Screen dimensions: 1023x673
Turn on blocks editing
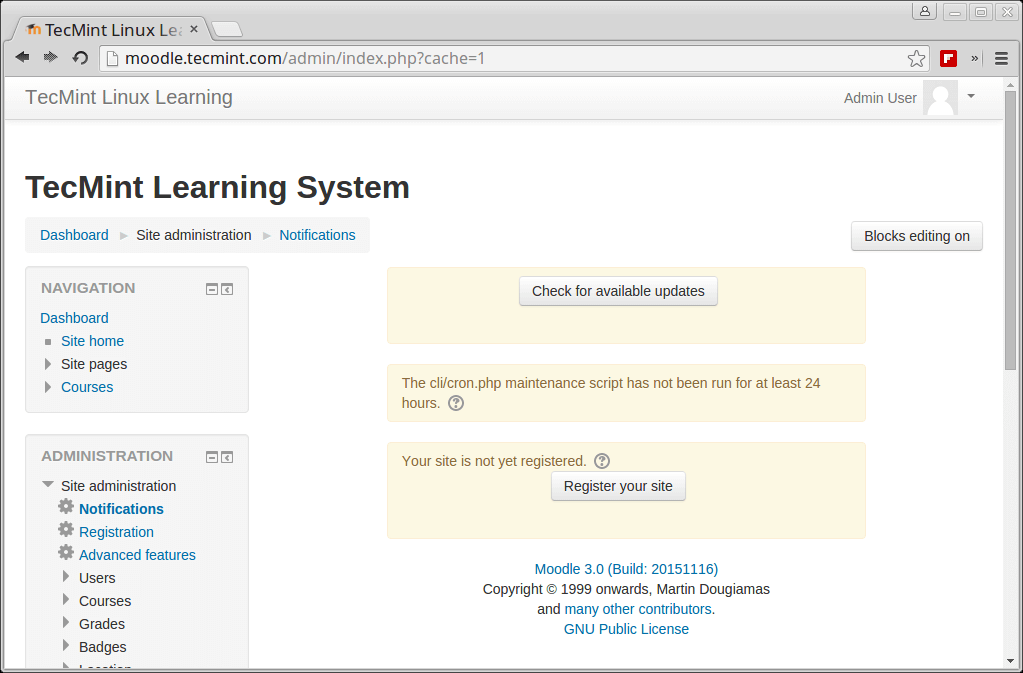pyautogui.click(x=916, y=236)
